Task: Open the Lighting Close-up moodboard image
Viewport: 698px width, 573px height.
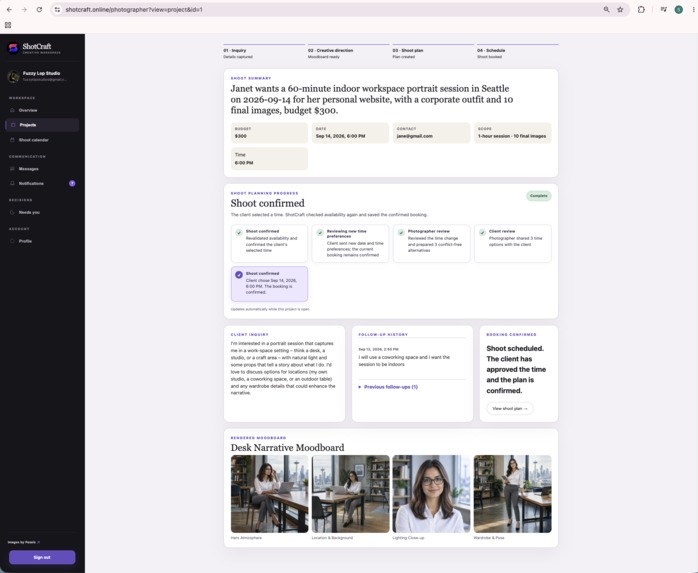Action: pos(431,494)
